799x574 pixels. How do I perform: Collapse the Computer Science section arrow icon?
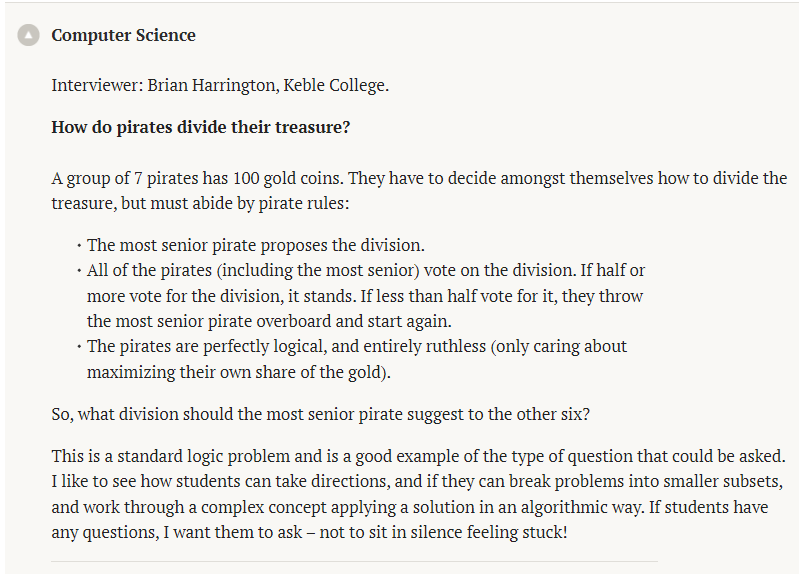click(28, 35)
